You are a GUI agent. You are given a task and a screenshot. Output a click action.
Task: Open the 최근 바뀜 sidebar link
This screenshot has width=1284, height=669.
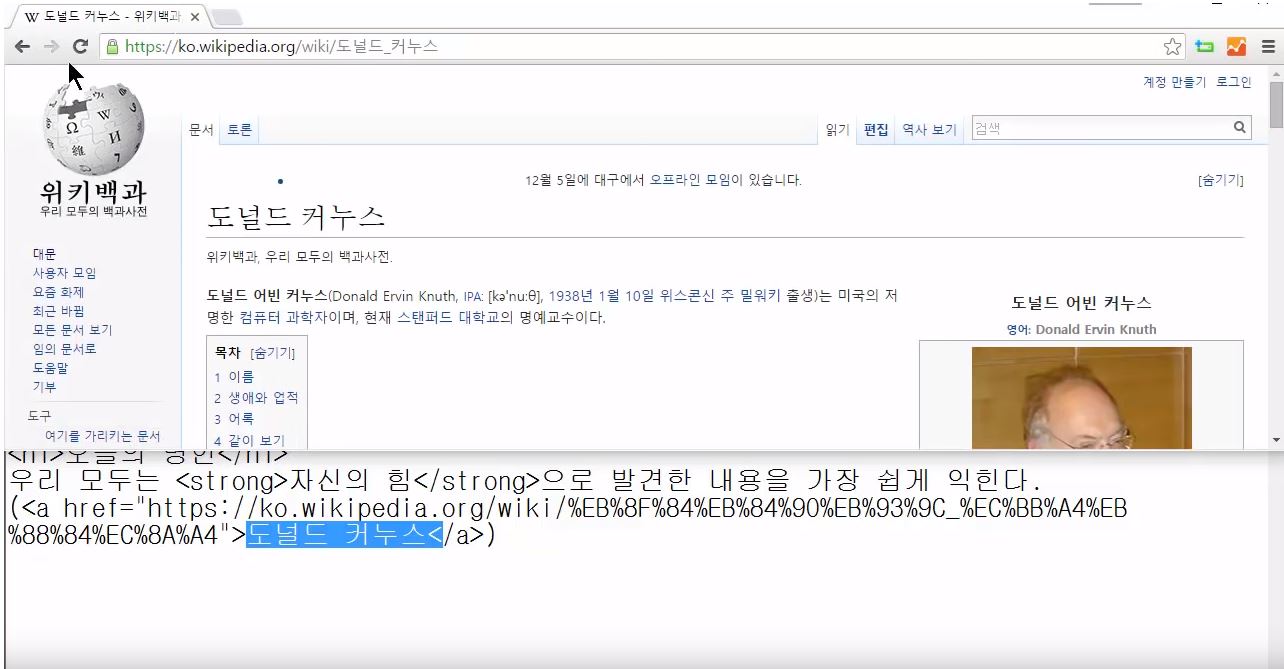point(58,311)
